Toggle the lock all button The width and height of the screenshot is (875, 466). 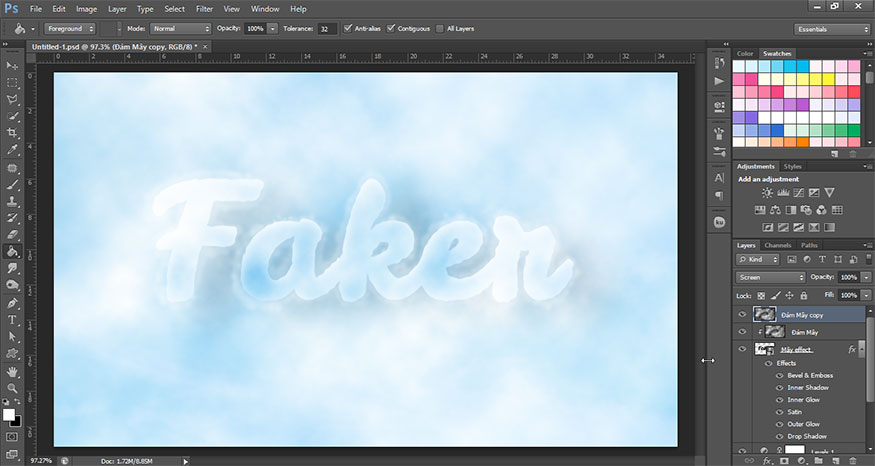[x=804, y=295]
